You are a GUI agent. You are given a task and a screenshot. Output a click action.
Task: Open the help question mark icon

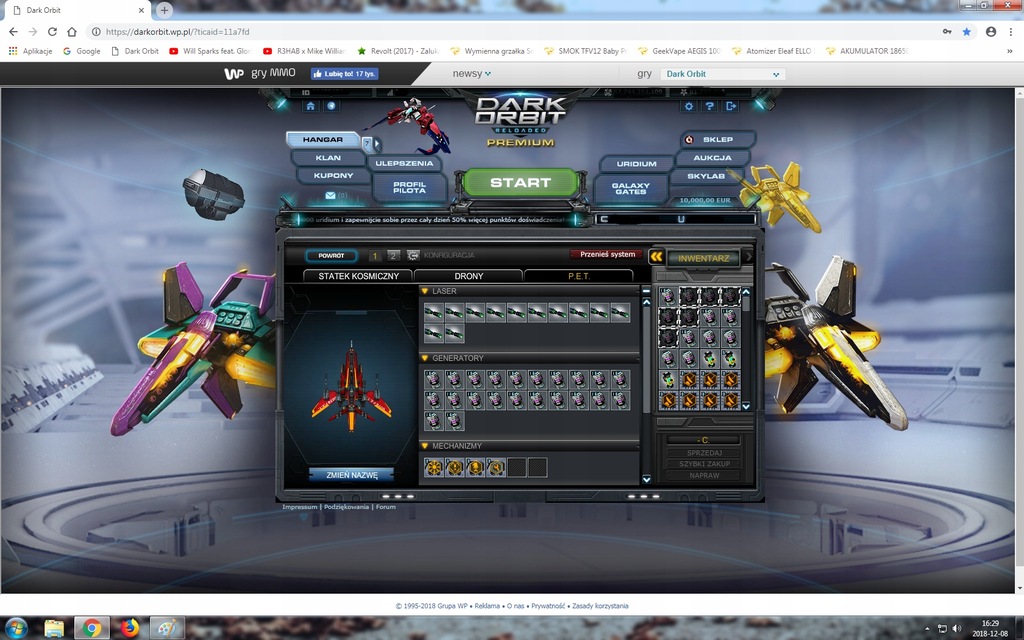point(709,106)
